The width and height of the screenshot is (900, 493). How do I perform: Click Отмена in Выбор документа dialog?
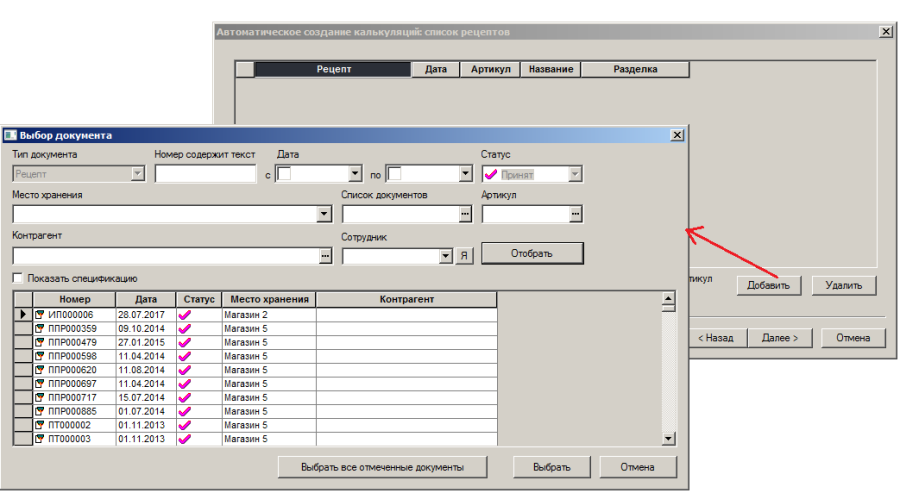pos(638,467)
